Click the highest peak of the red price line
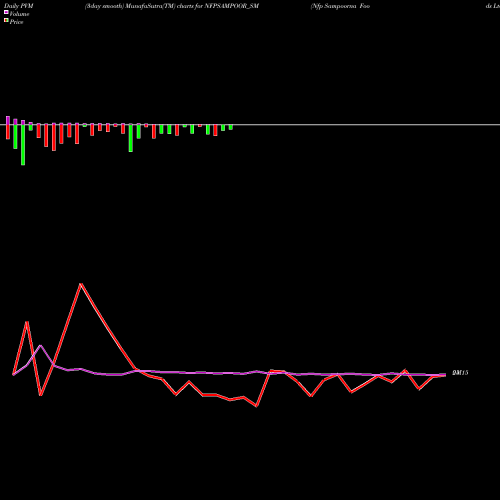The image size is (500, 500). tap(80, 284)
